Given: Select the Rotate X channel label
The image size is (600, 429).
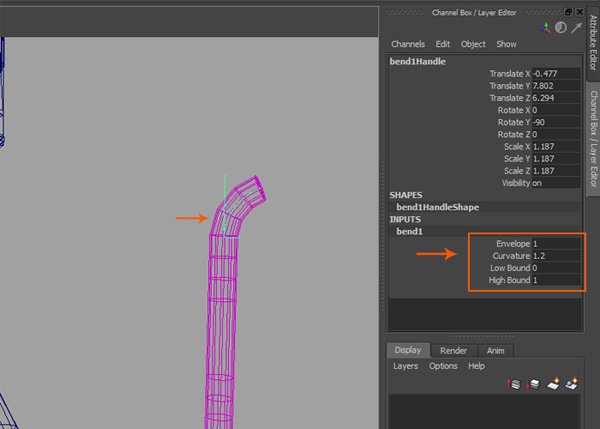Looking at the screenshot, I should pos(514,110).
